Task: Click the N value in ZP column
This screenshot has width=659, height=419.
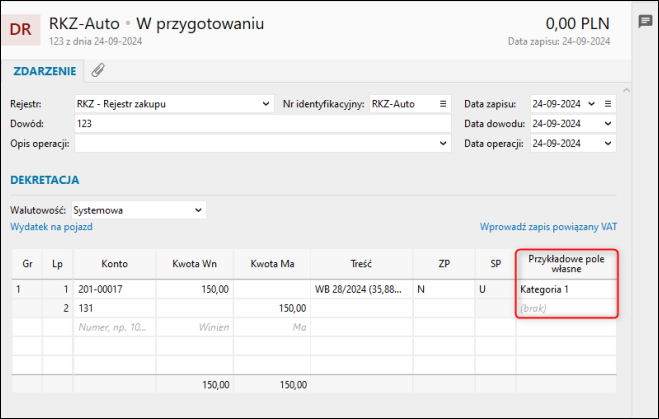Action: pyautogui.click(x=444, y=289)
